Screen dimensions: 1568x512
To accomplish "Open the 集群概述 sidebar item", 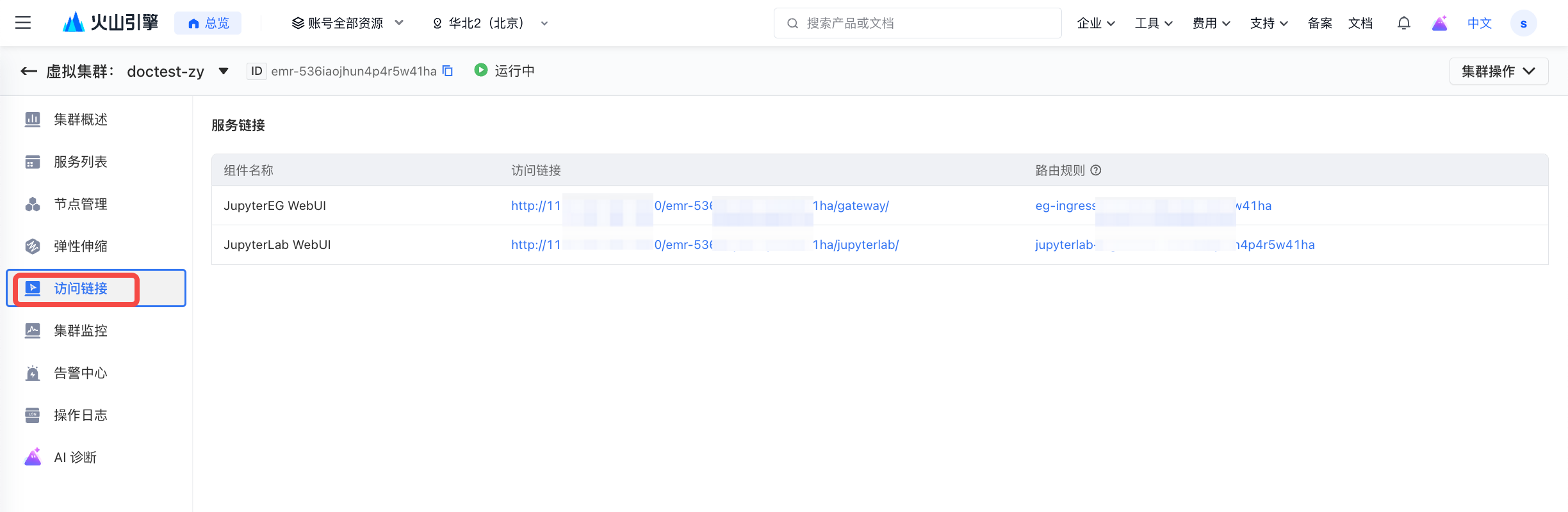I will [x=81, y=120].
